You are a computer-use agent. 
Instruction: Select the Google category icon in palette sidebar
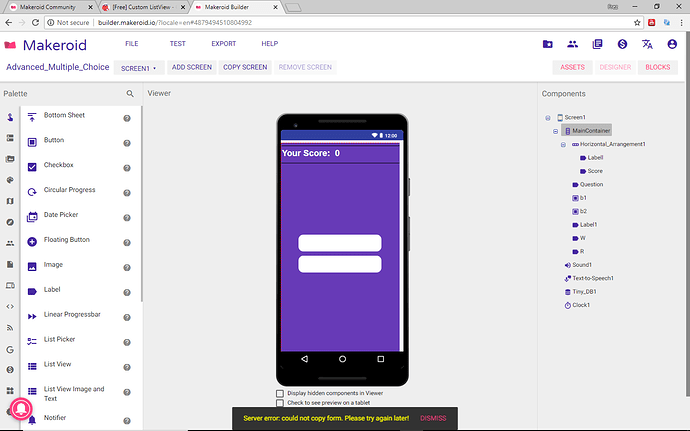pyautogui.click(x=10, y=350)
